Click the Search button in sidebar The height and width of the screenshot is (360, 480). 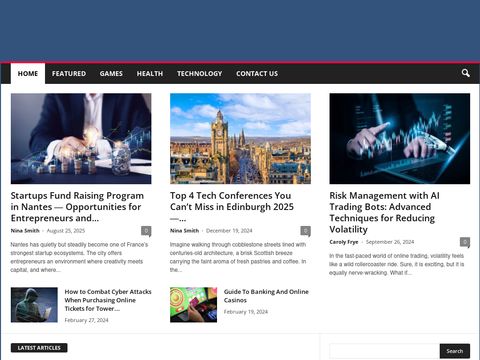click(x=455, y=351)
